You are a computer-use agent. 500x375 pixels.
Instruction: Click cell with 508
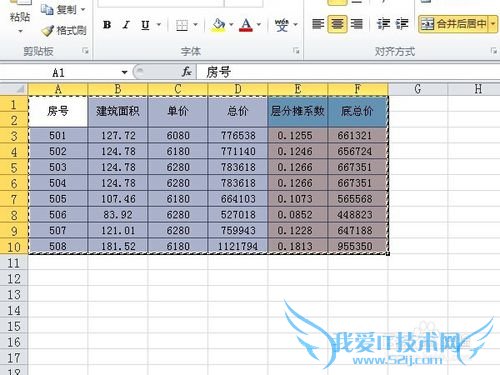(58, 246)
